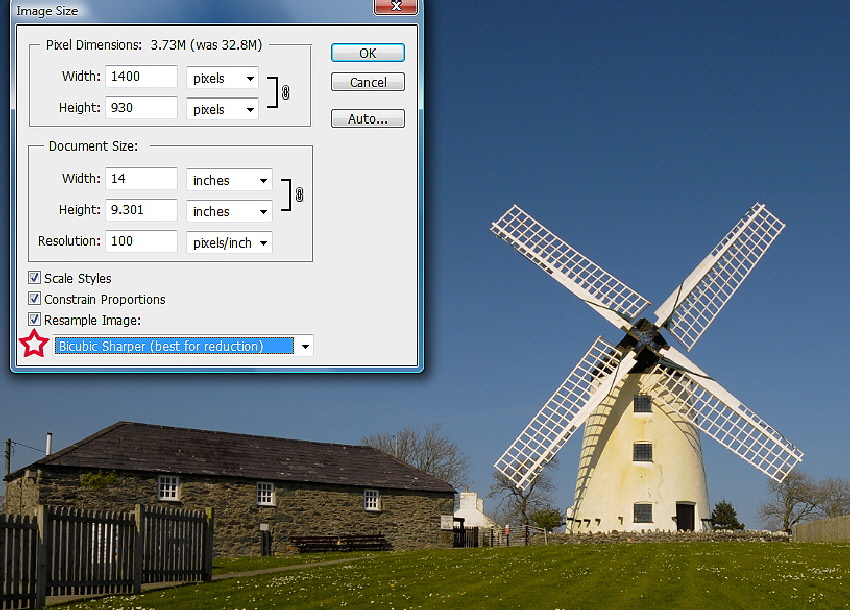Click the document height field showing 9.301
Image resolution: width=850 pixels, height=610 pixels.
141,210
